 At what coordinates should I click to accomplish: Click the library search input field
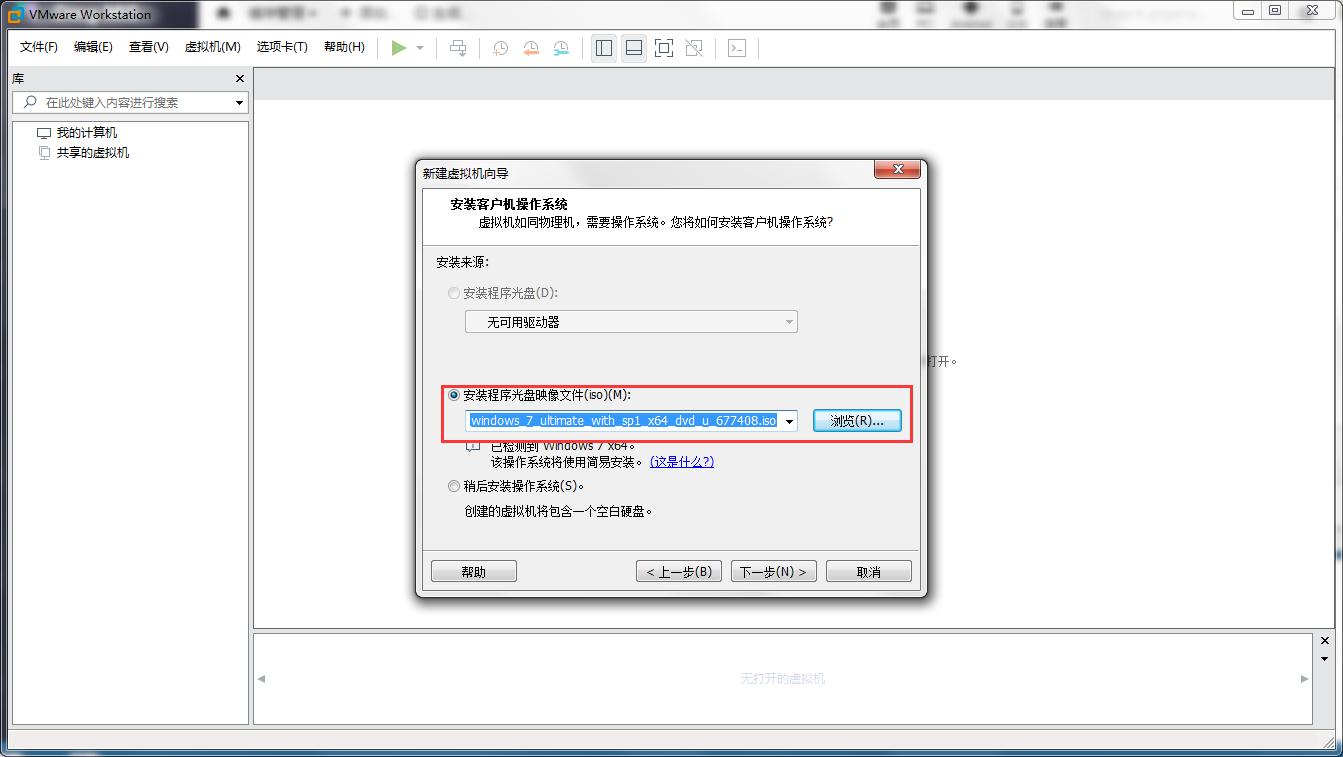130,102
